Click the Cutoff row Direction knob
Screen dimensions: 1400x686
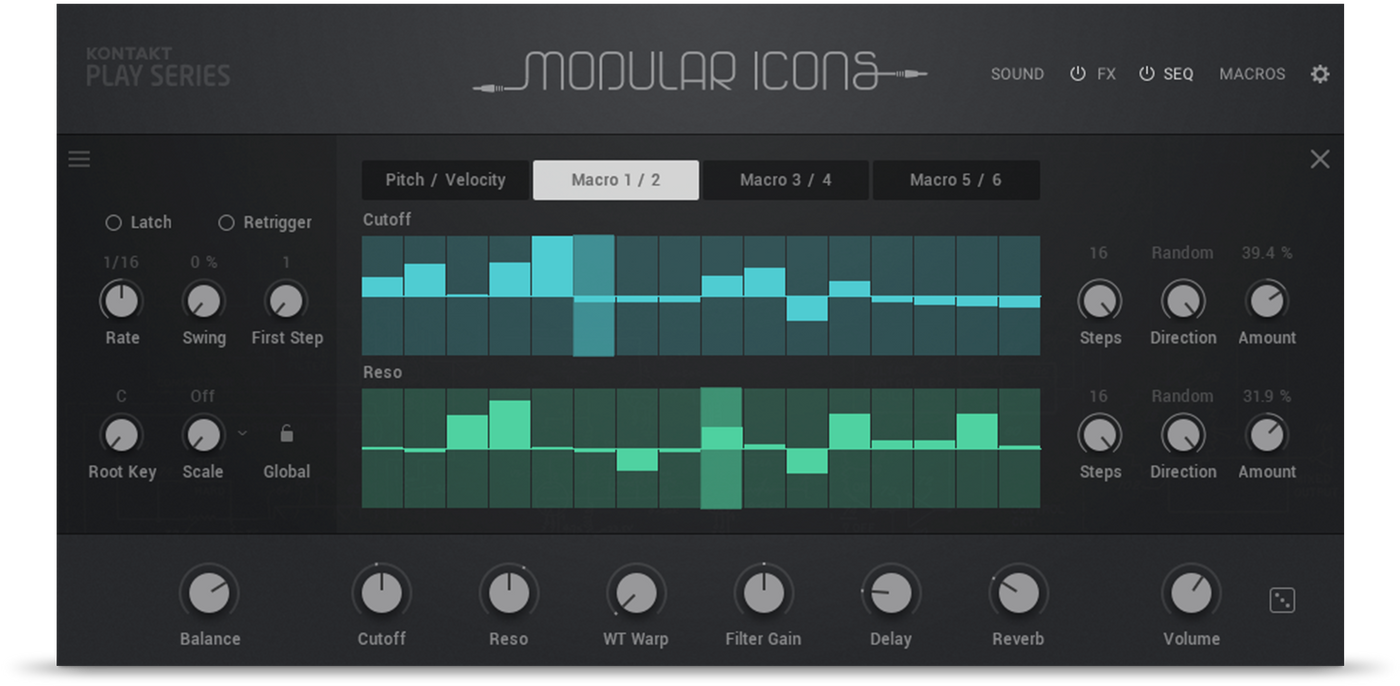pyautogui.click(x=1183, y=300)
